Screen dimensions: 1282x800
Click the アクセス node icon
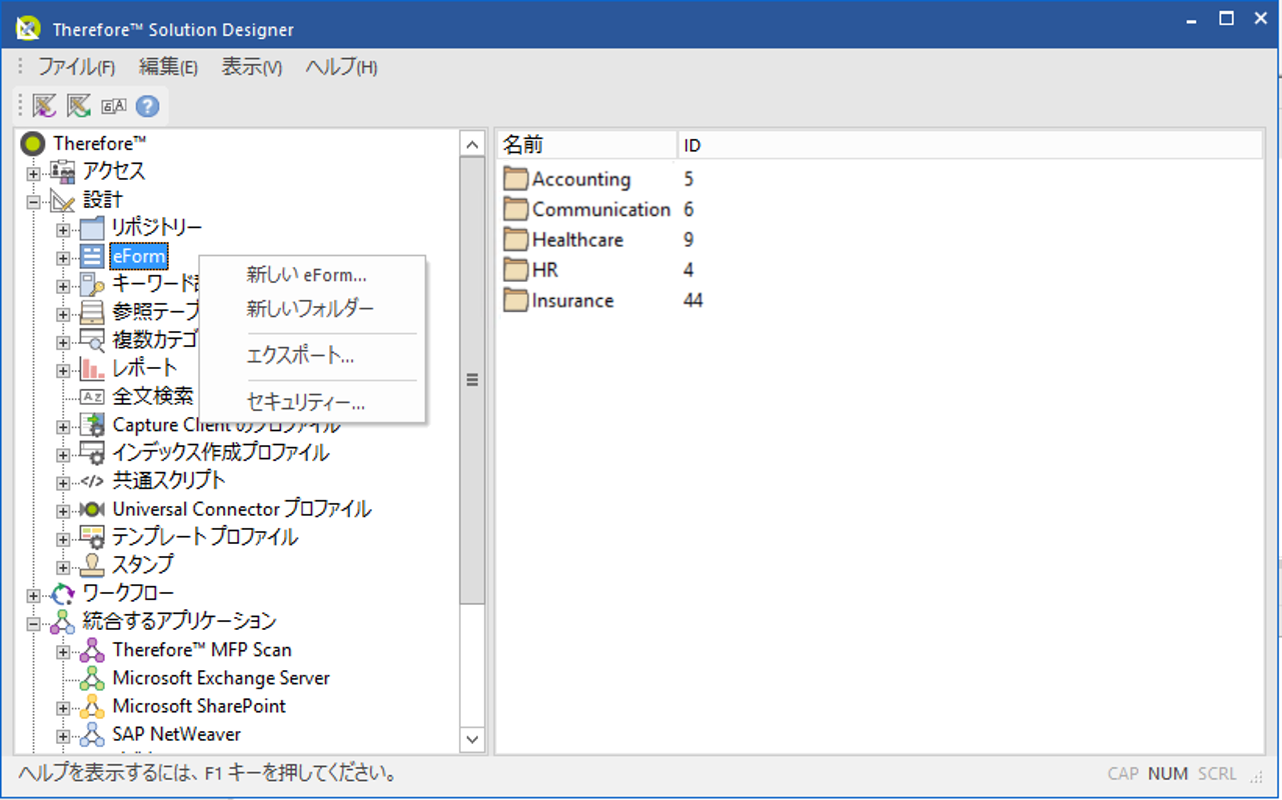pyautogui.click(x=63, y=172)
